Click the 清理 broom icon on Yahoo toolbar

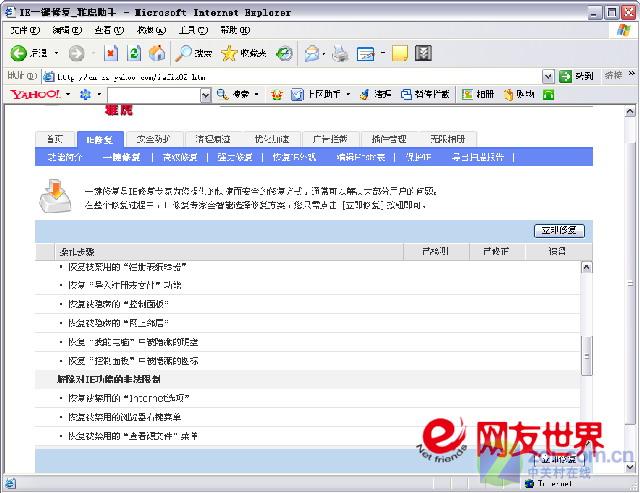pos(364,95)
